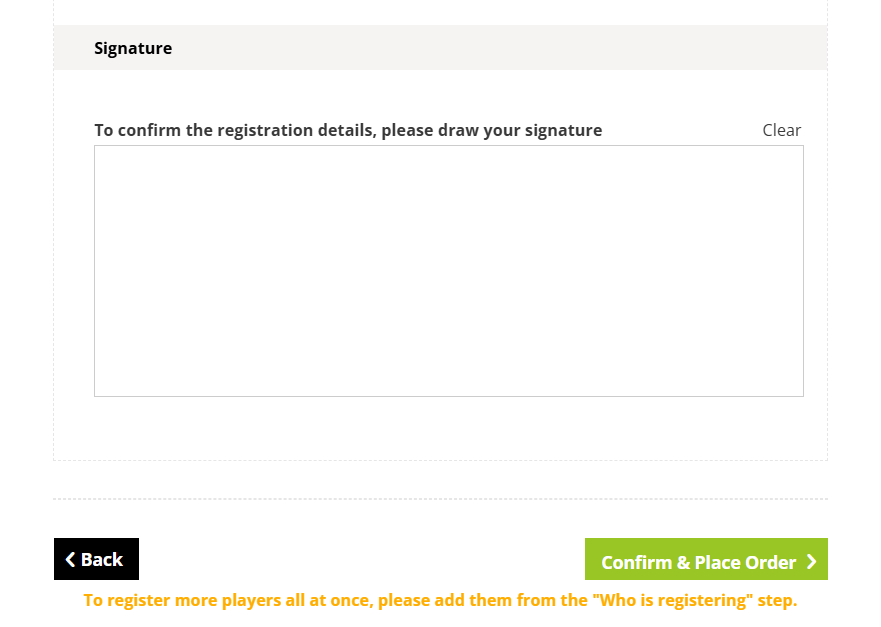Viewport: 881px width, 627px height.
Task: Click the 'Back' text label
Action: pyautogui.click(x=102, y=560)
